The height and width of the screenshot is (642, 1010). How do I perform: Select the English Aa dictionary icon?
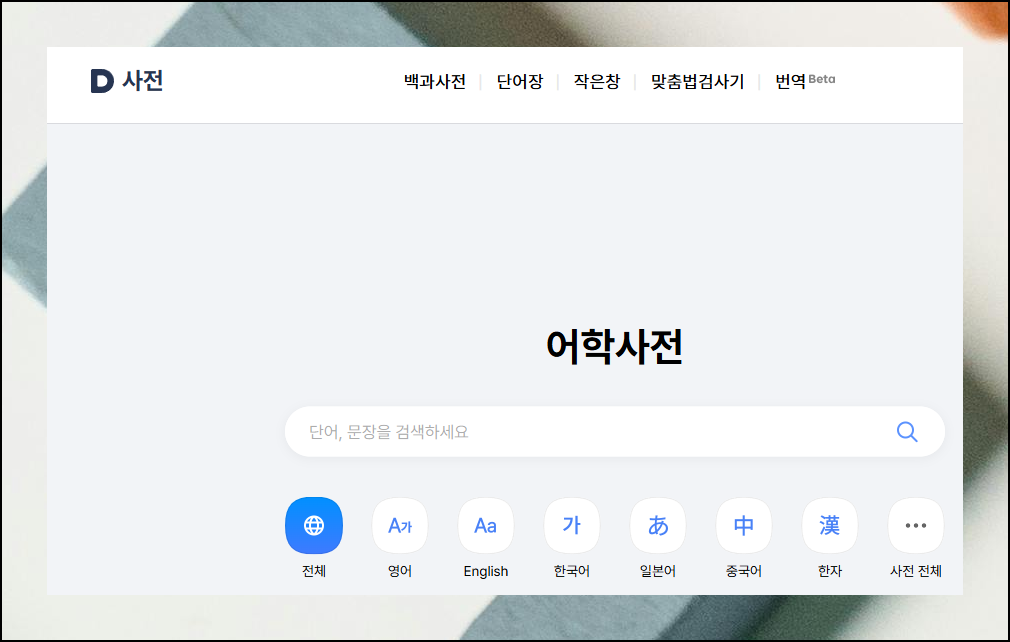(486, 525)
